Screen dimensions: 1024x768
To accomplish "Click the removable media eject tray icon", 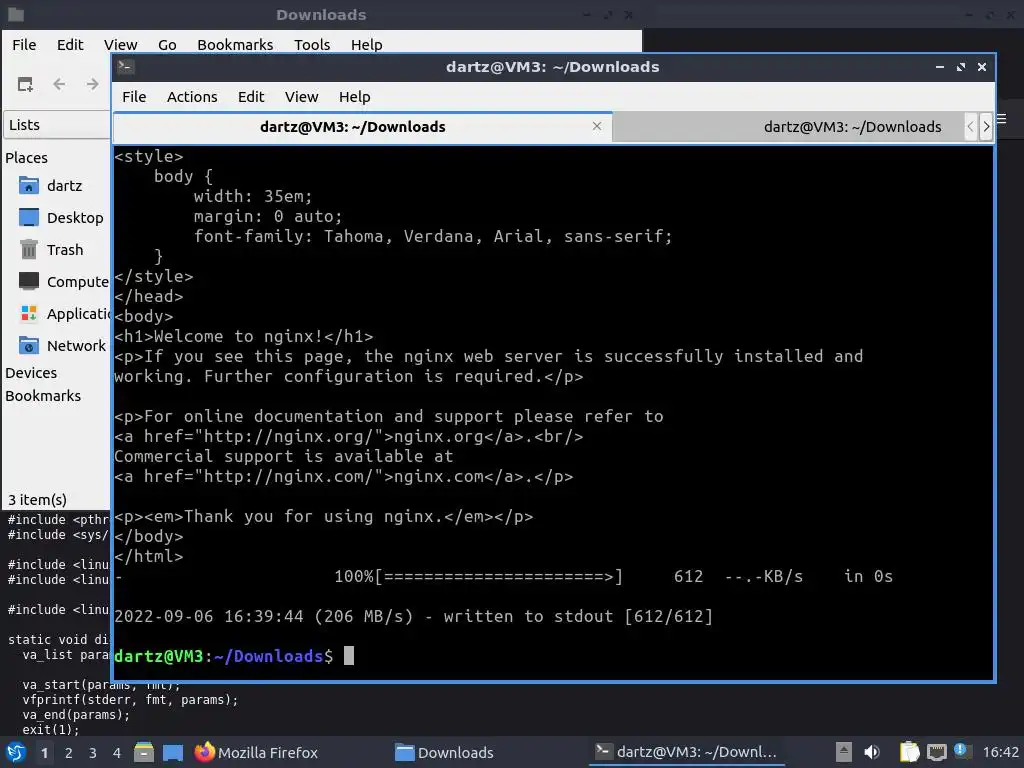I will pos(844,752).
